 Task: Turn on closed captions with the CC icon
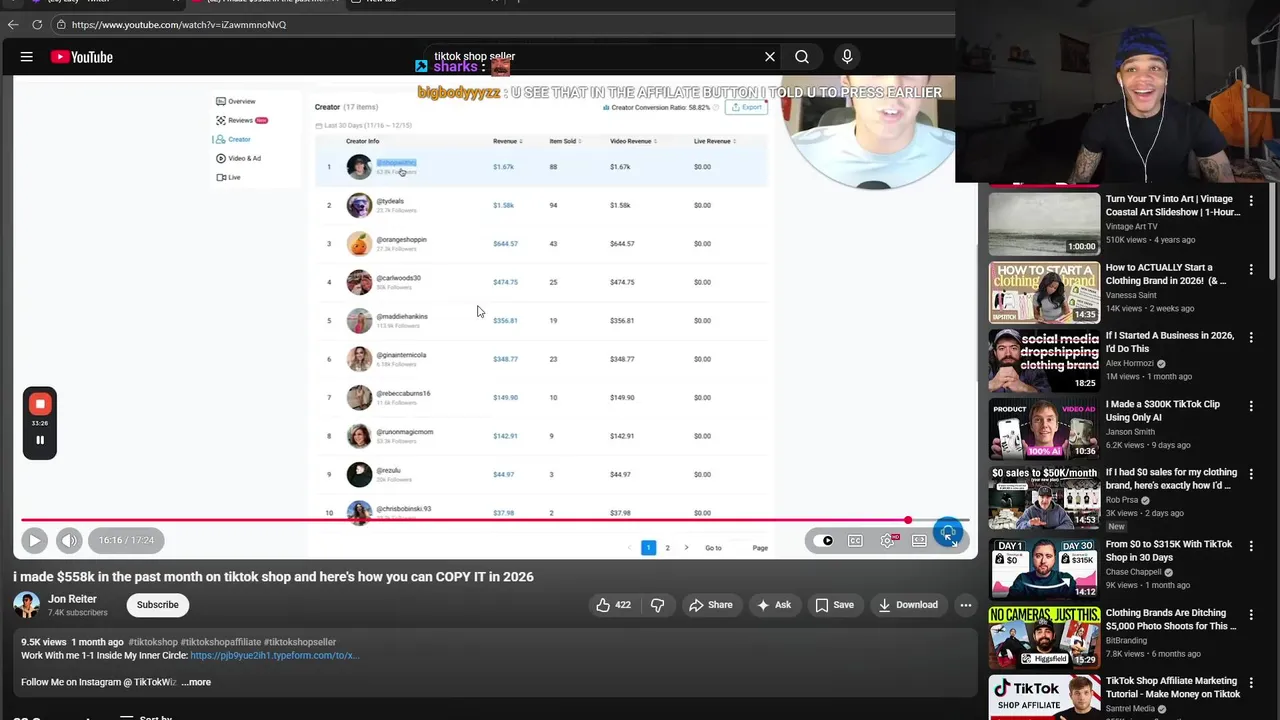855,541
